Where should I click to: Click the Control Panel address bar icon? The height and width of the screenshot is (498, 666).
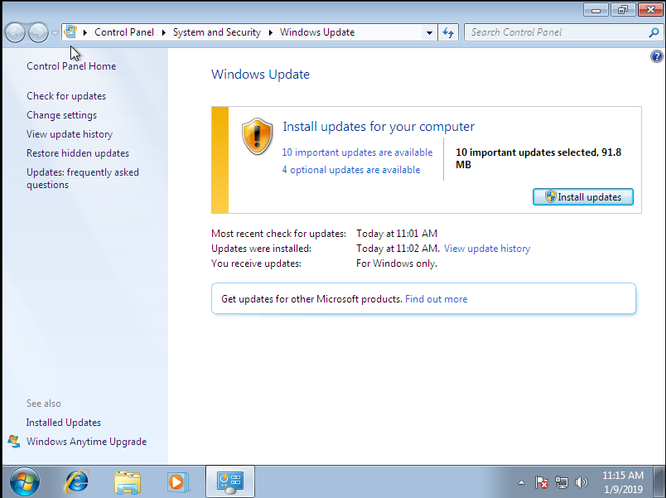point(71,32)
